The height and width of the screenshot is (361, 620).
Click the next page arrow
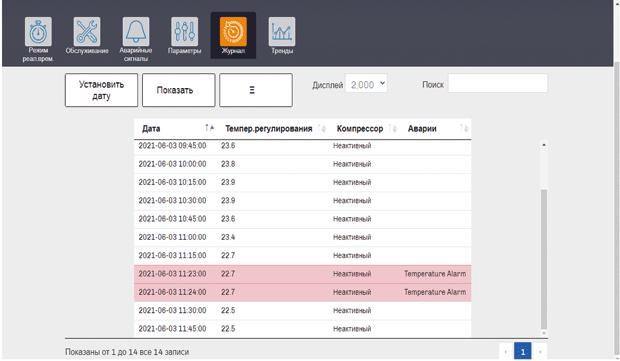540,351
